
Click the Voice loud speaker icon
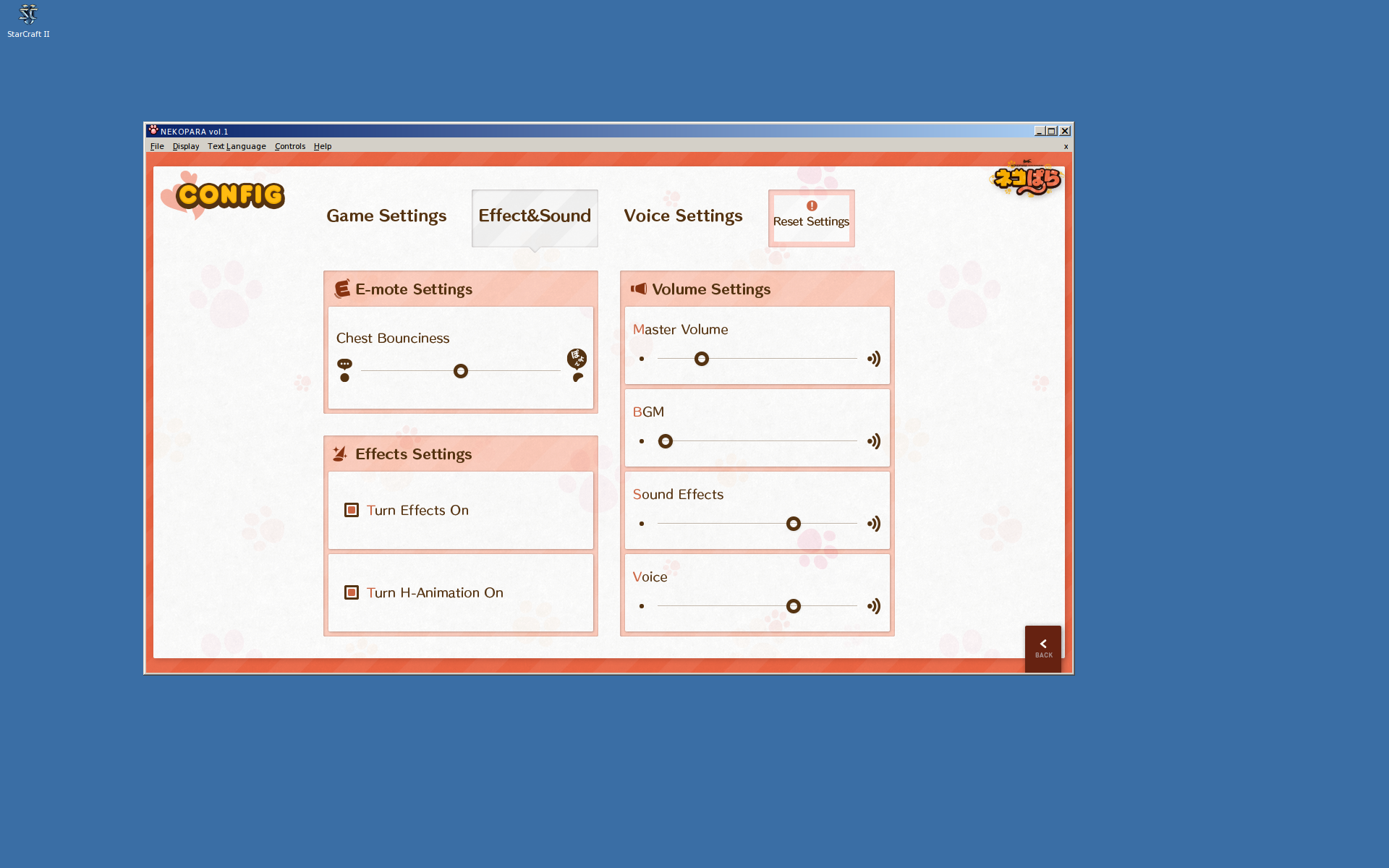point(874,606)
